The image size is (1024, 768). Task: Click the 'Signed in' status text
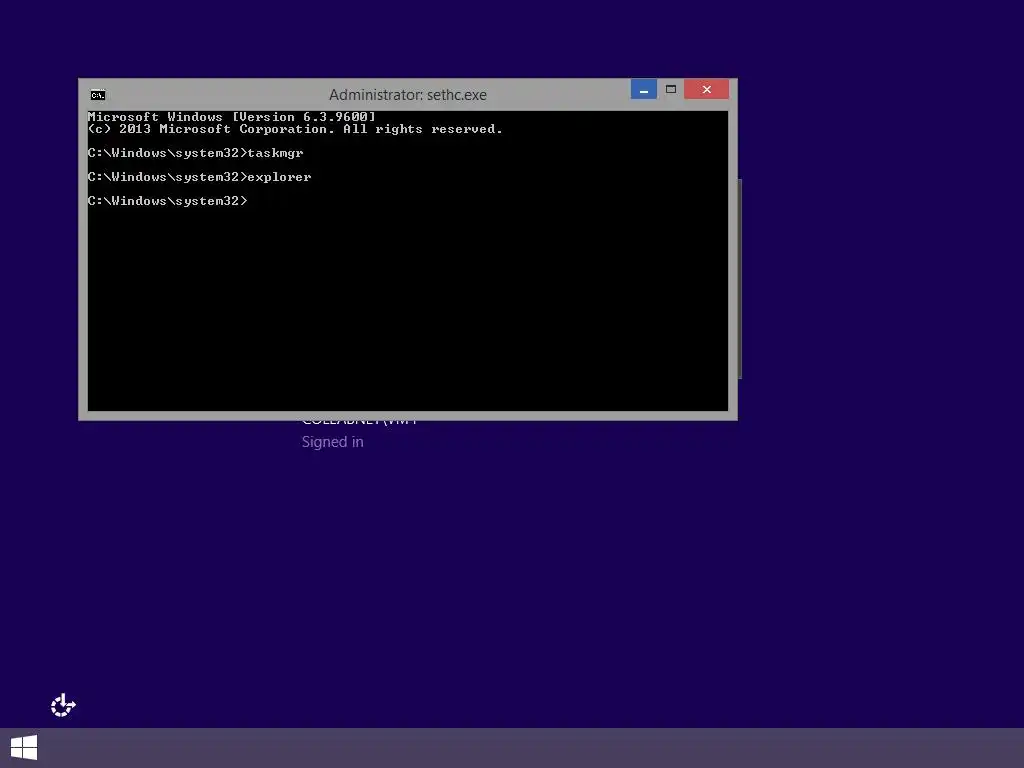tap(332, 442)
